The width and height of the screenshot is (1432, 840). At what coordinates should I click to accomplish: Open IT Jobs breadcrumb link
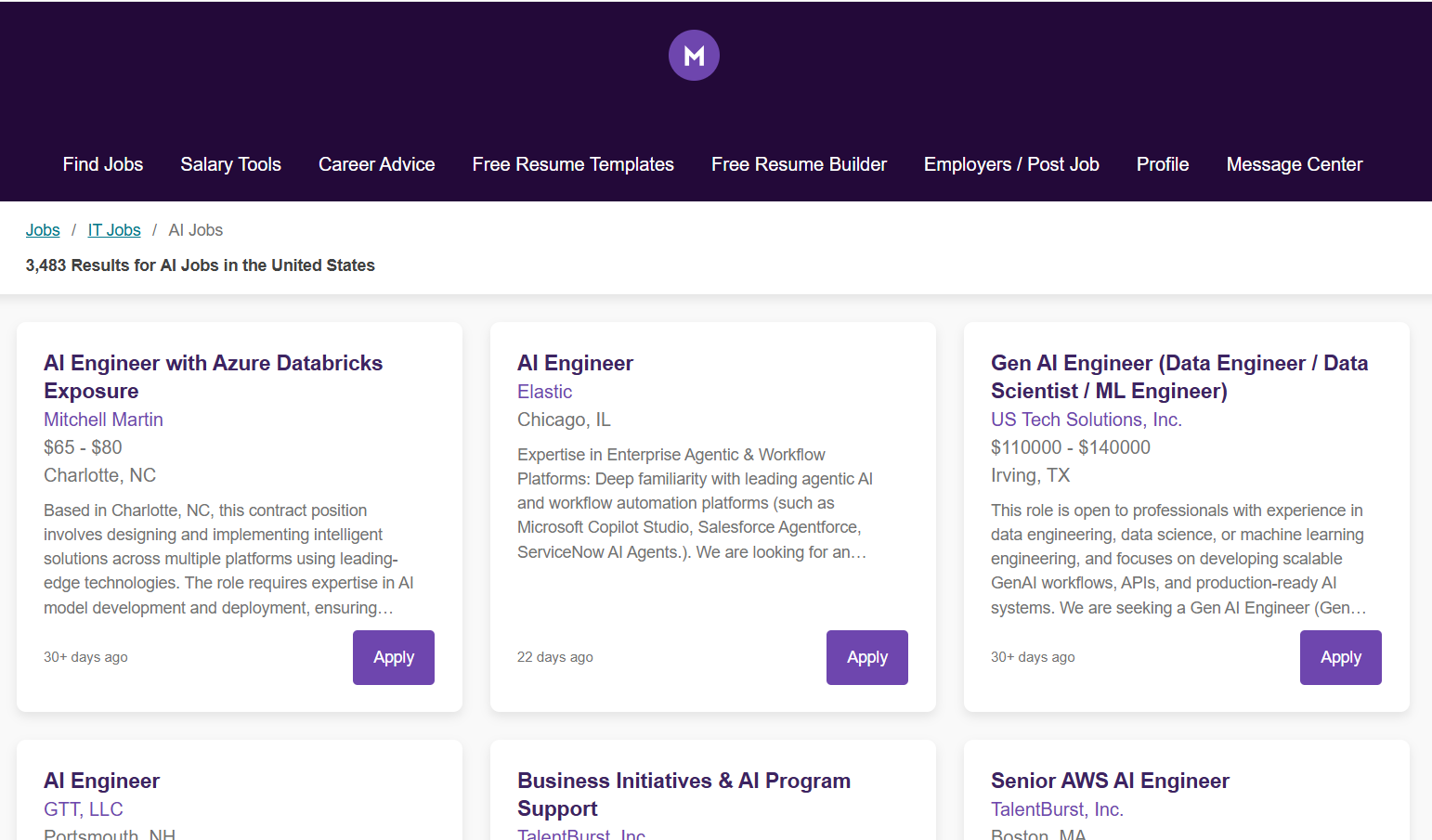[x=113, y=229]
